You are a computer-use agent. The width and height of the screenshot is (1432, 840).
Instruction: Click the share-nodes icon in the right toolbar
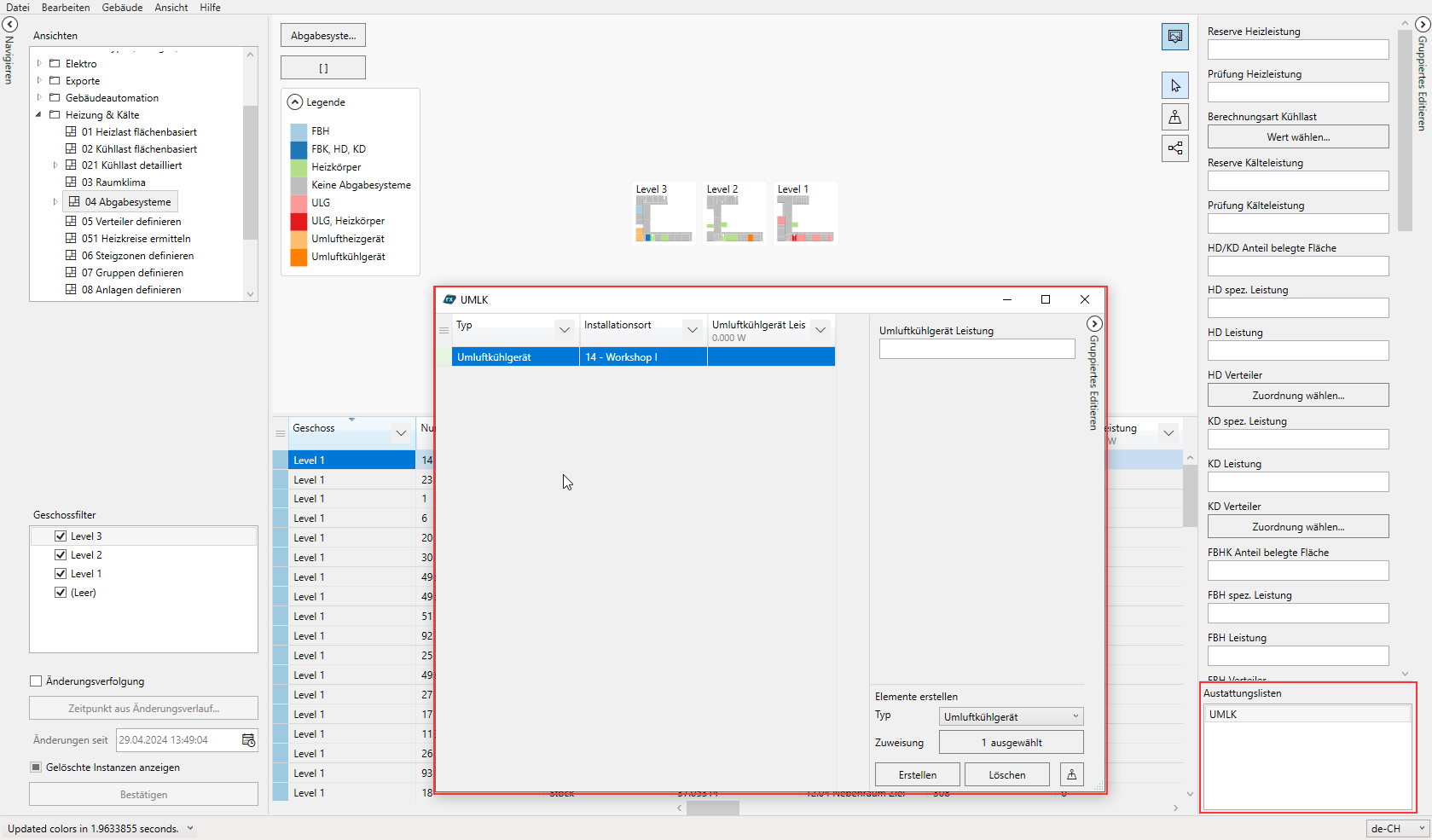point(1174,148)
